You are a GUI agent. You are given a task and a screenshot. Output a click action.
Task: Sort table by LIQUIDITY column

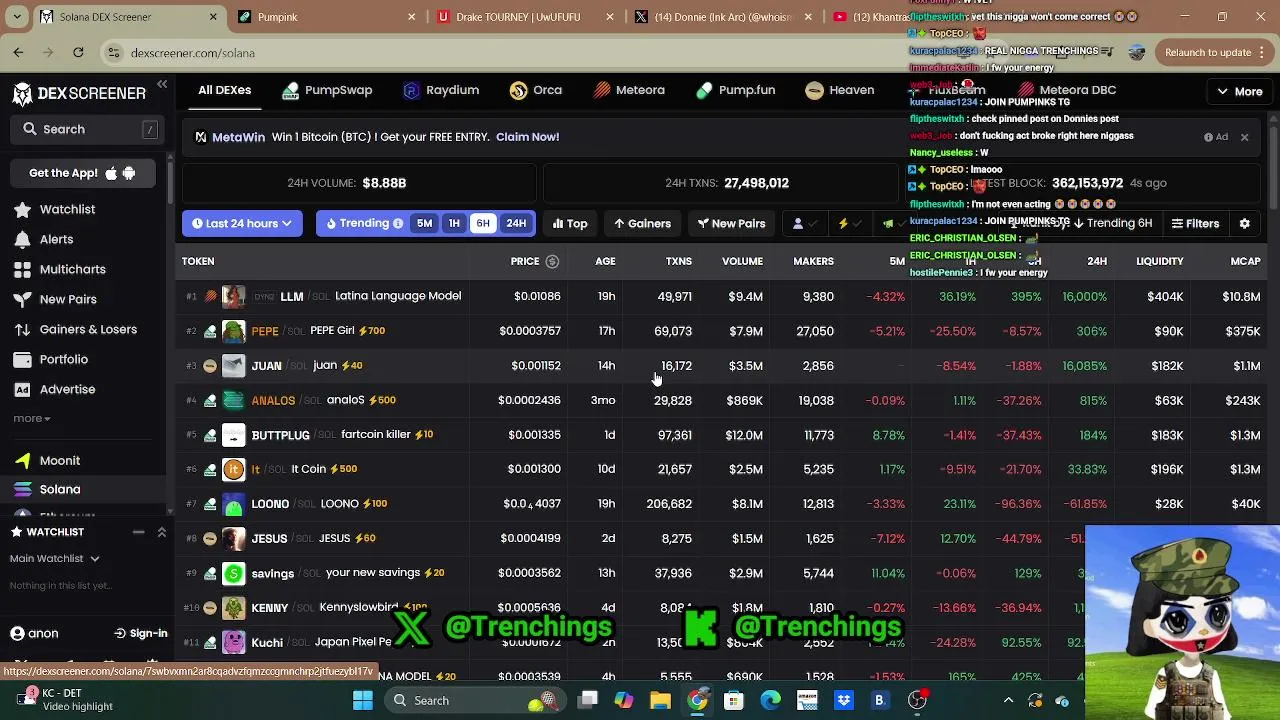point(1159,262)
